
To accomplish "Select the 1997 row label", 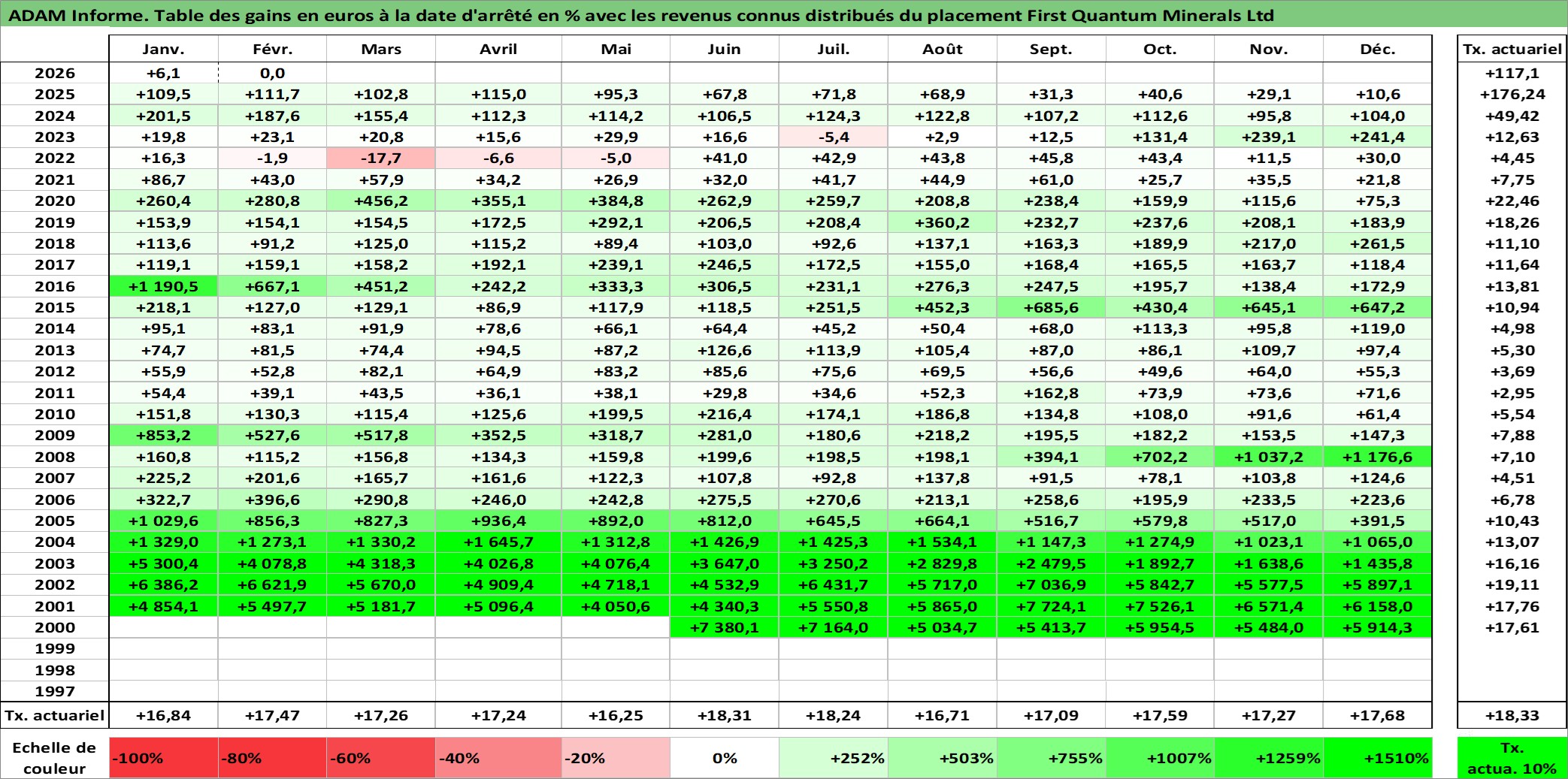I will point(55,691).
